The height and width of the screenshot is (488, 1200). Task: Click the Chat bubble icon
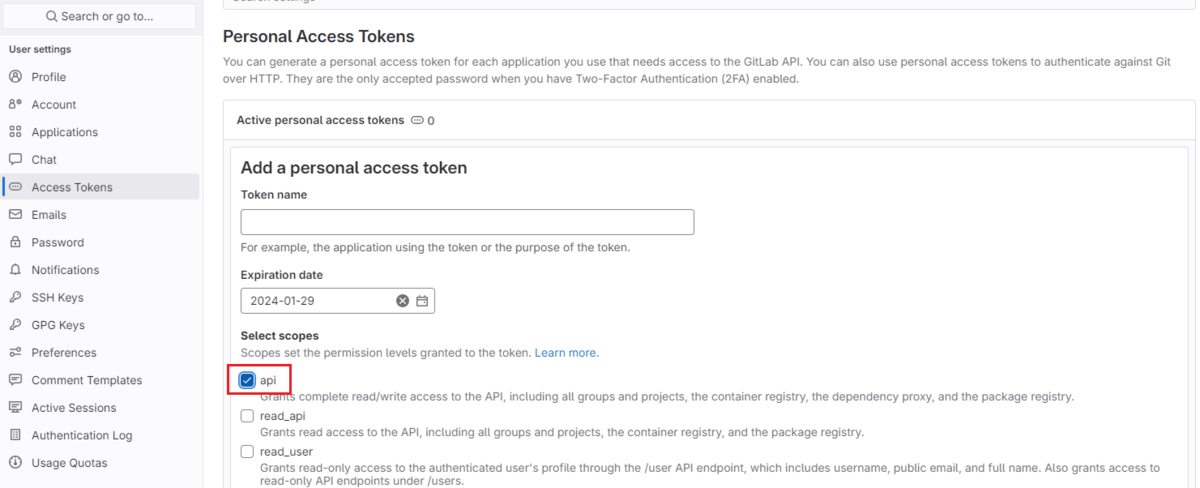[15, 159]
